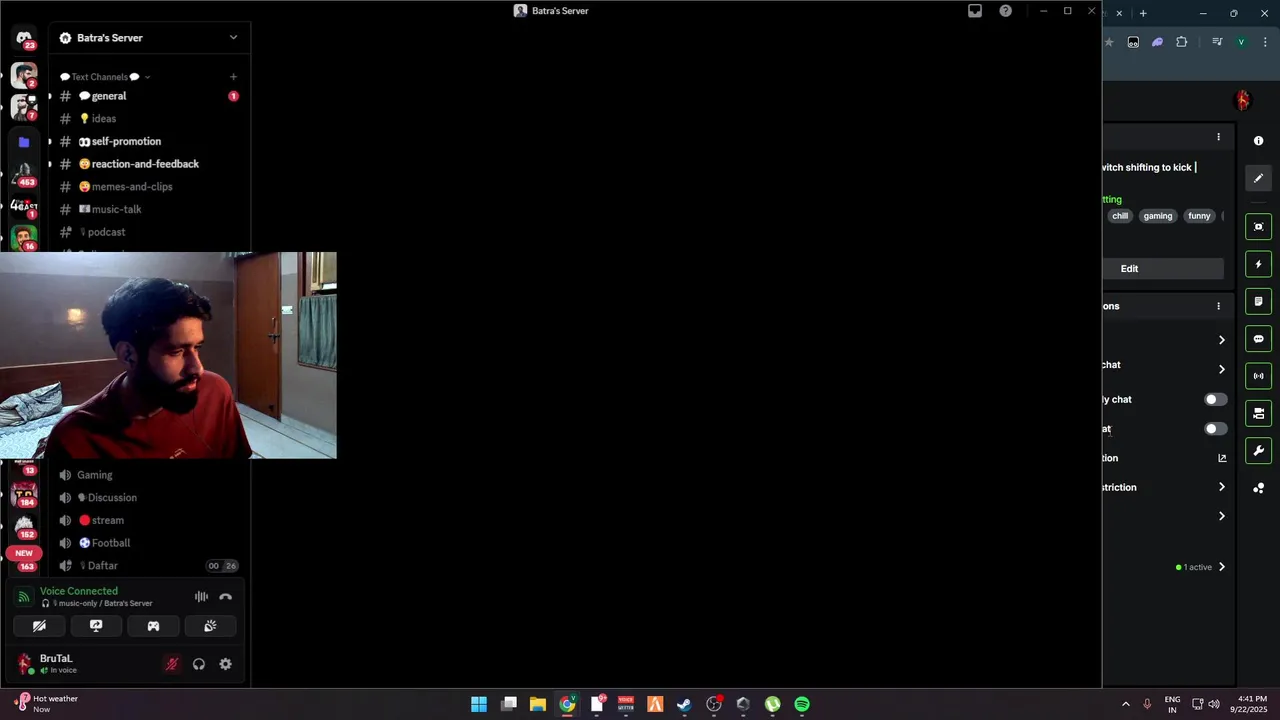The image size is (1280, 720).
Task: Open a new Chrome tab with plus
Action: pyautogui.click(x=1143, y=13)
